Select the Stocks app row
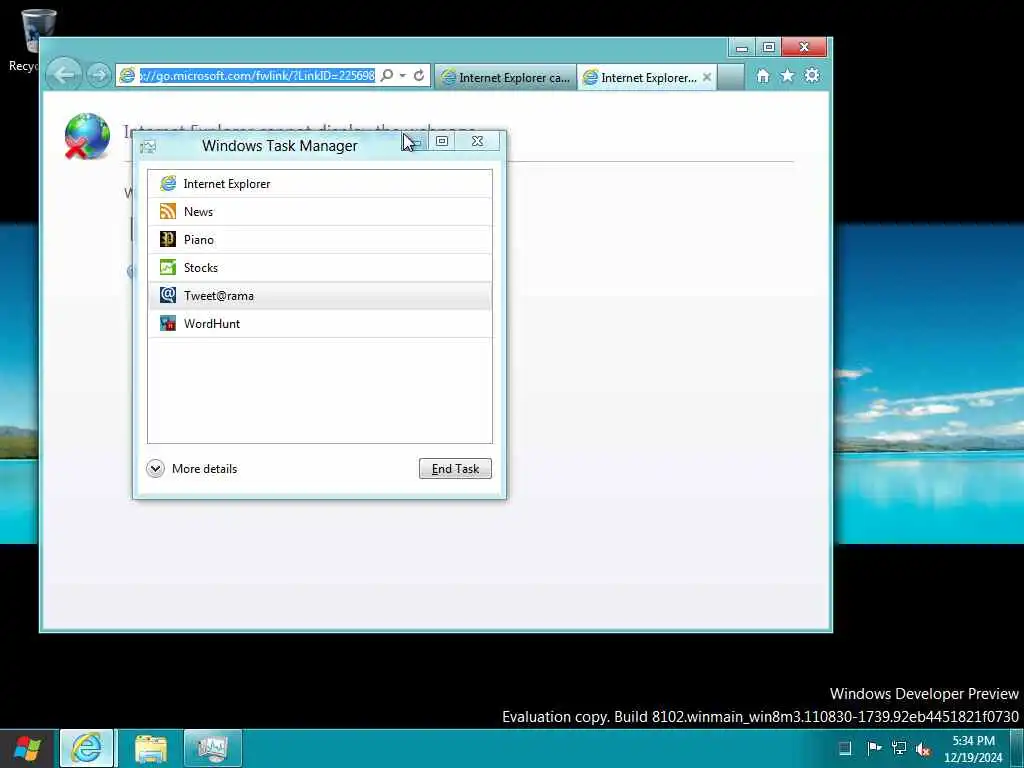Image resolution: width=1024 pixels, height=768 pixels. tap(319, 268)
